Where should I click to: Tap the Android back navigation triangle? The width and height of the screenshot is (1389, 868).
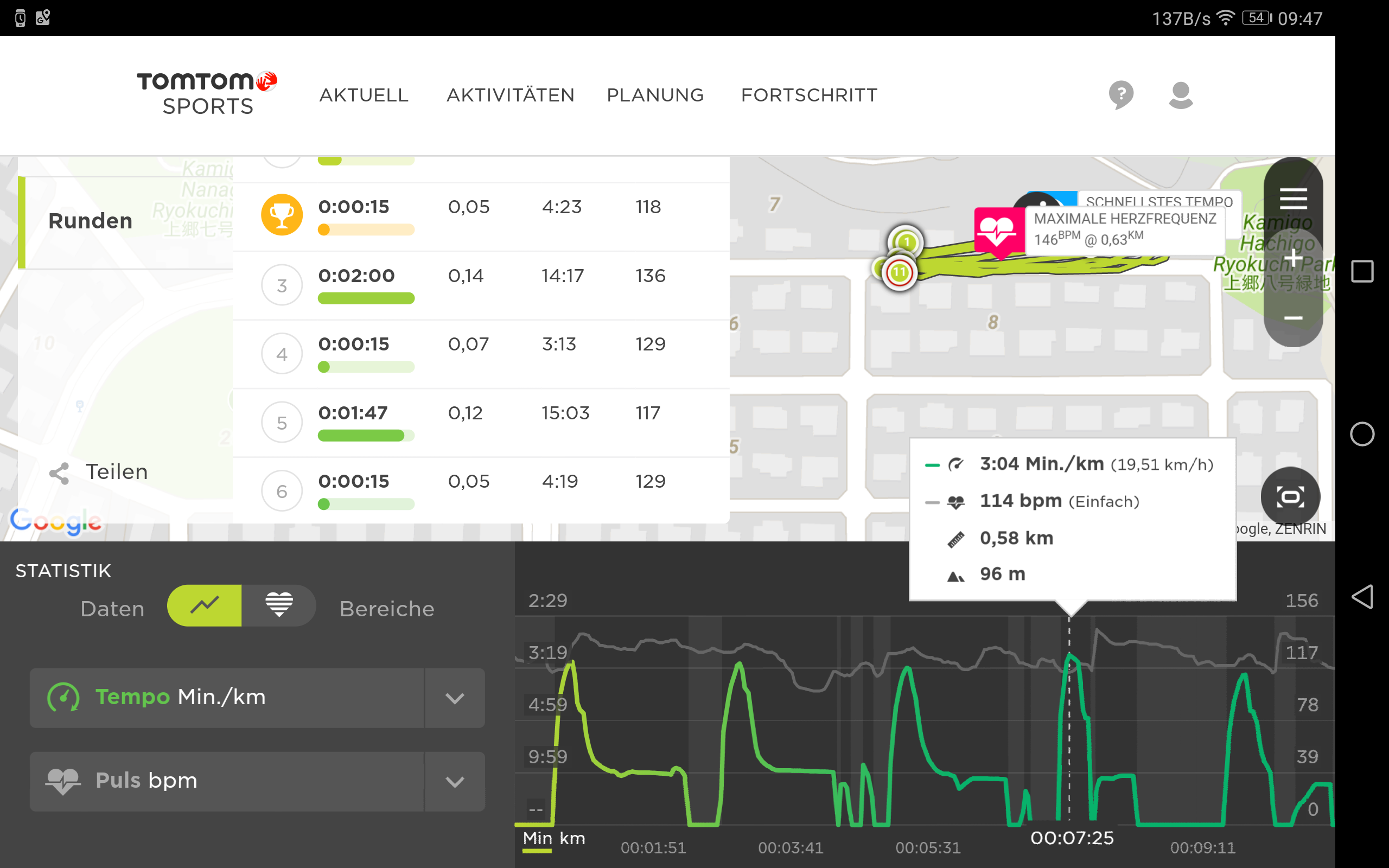click(x=1362, y=597)
